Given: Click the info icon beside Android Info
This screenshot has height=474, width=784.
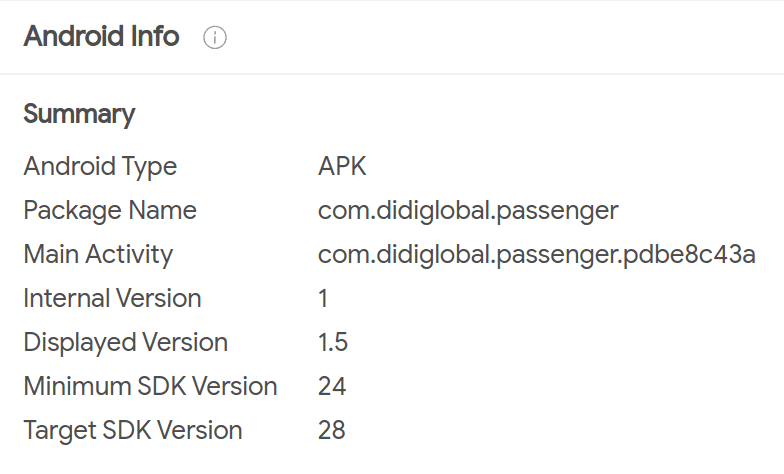Looking at the screenshot, I should [x=215, y=38].
